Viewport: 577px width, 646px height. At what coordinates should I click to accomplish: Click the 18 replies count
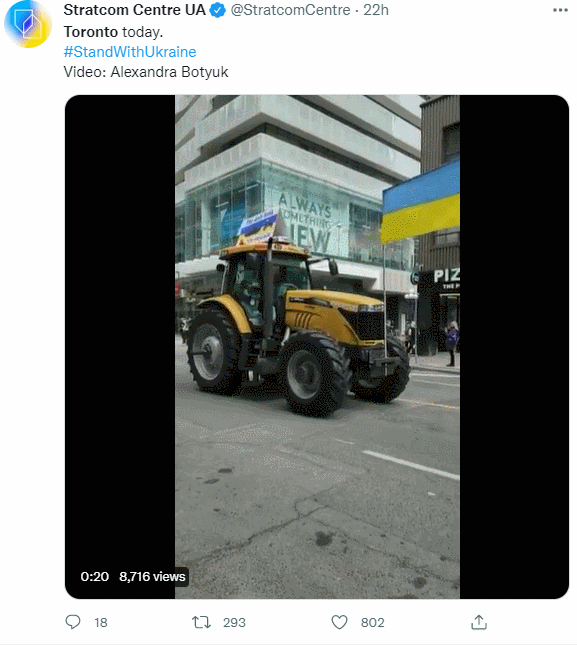101,622
